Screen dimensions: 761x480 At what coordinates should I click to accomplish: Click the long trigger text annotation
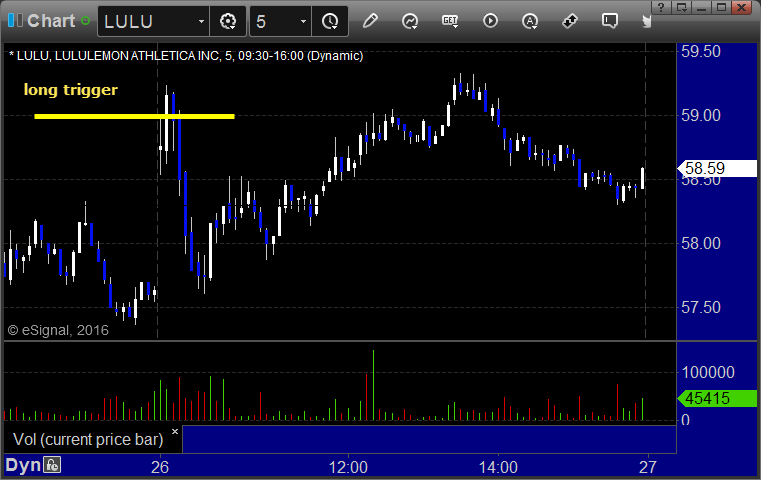(x=71, y=89)
